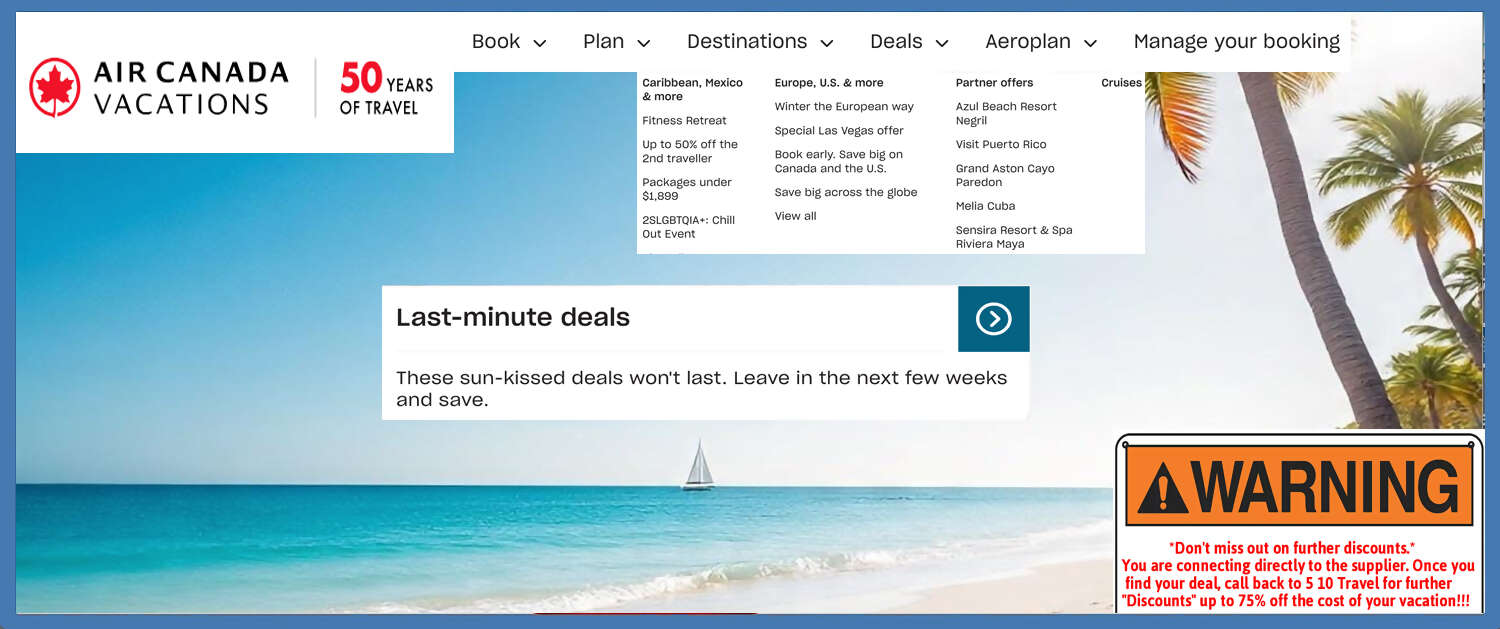This screenshot has width=1500, height=629.
Task: Open the Fitness Retreat offer
Action: click(684, 120)
